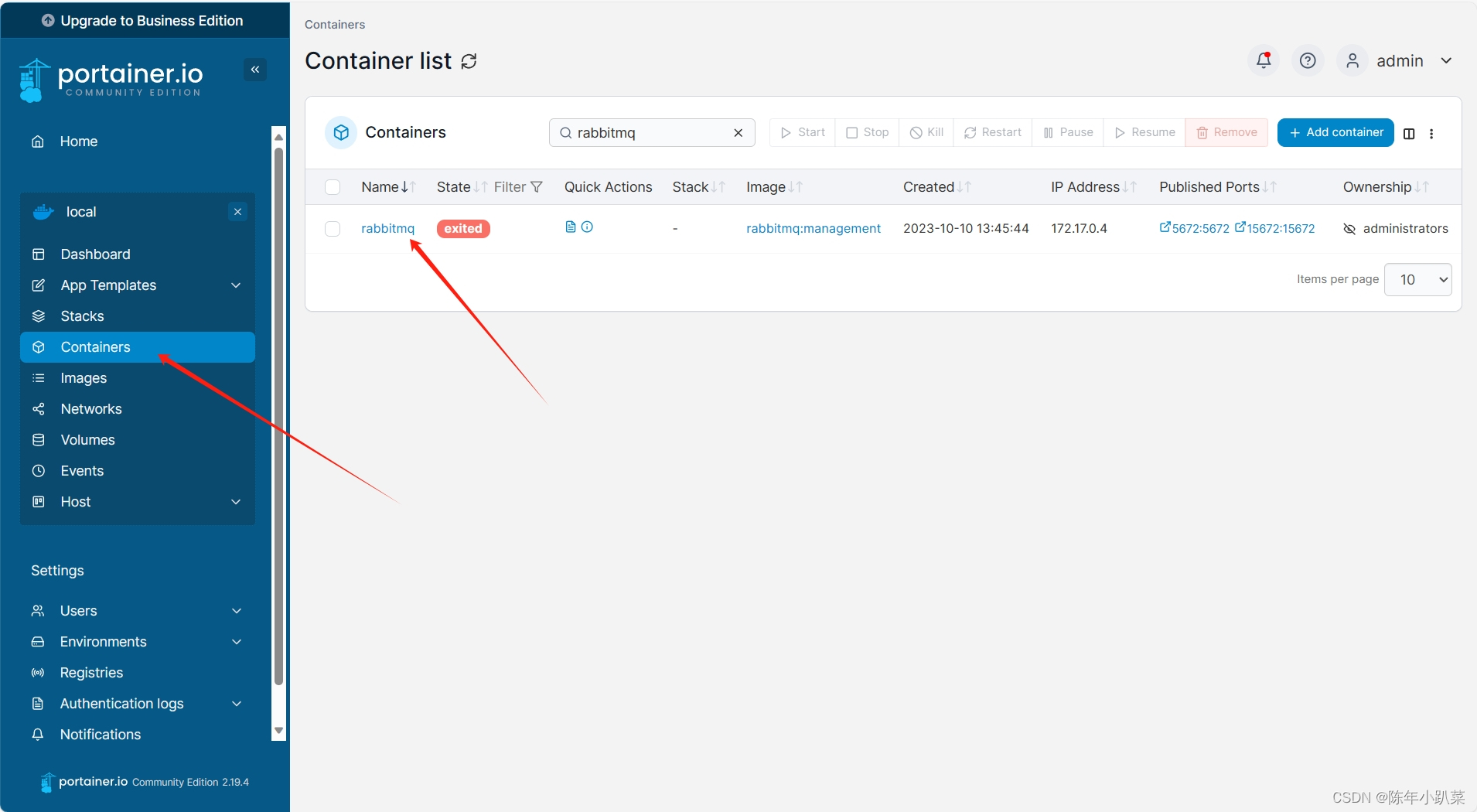Select all containers header checkbox
1477x812 pixels.
[x=333, y=187]
